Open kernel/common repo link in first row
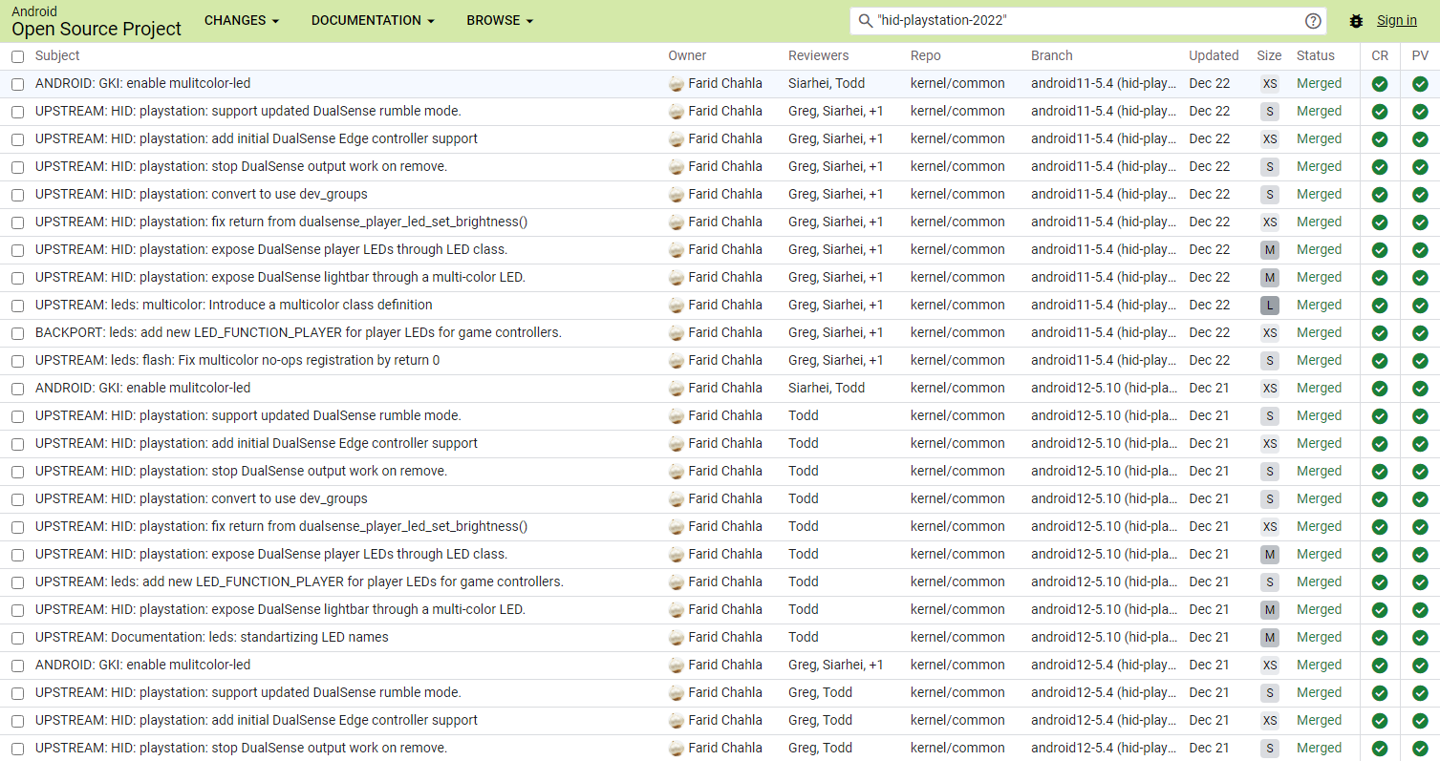Viewport: 1440px width, 761px height. 957,84
